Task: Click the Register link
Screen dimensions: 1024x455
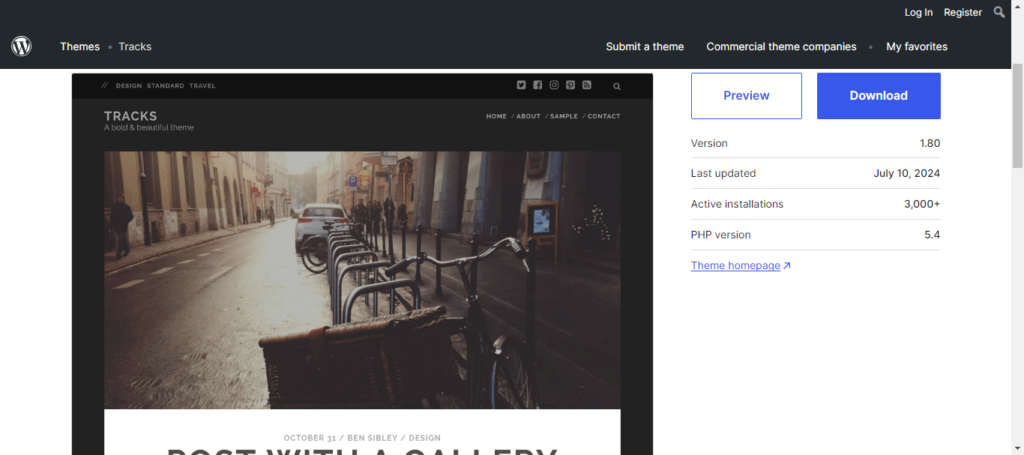Action: [963, 12]
